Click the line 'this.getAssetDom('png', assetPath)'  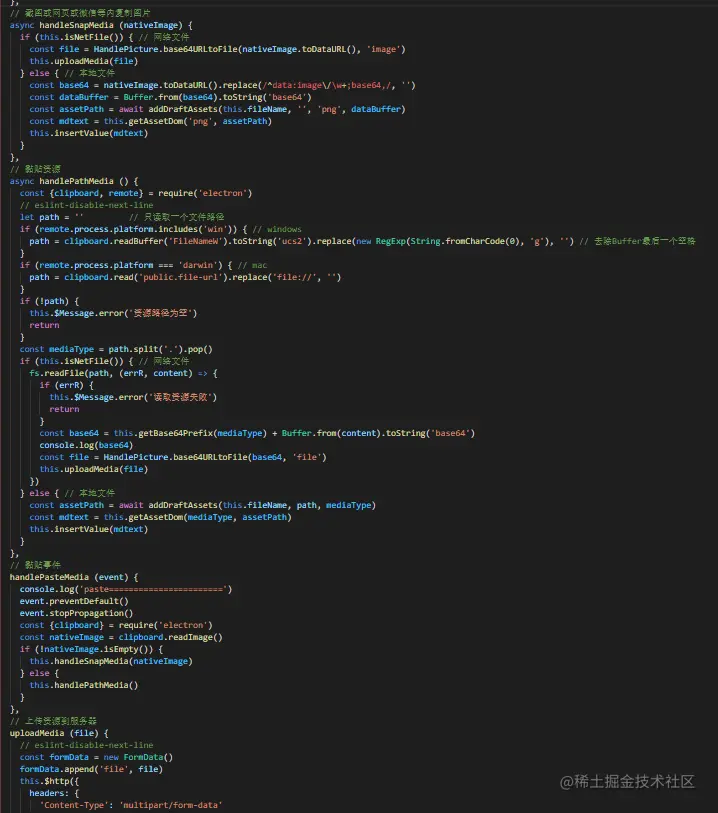click(150, 121)
